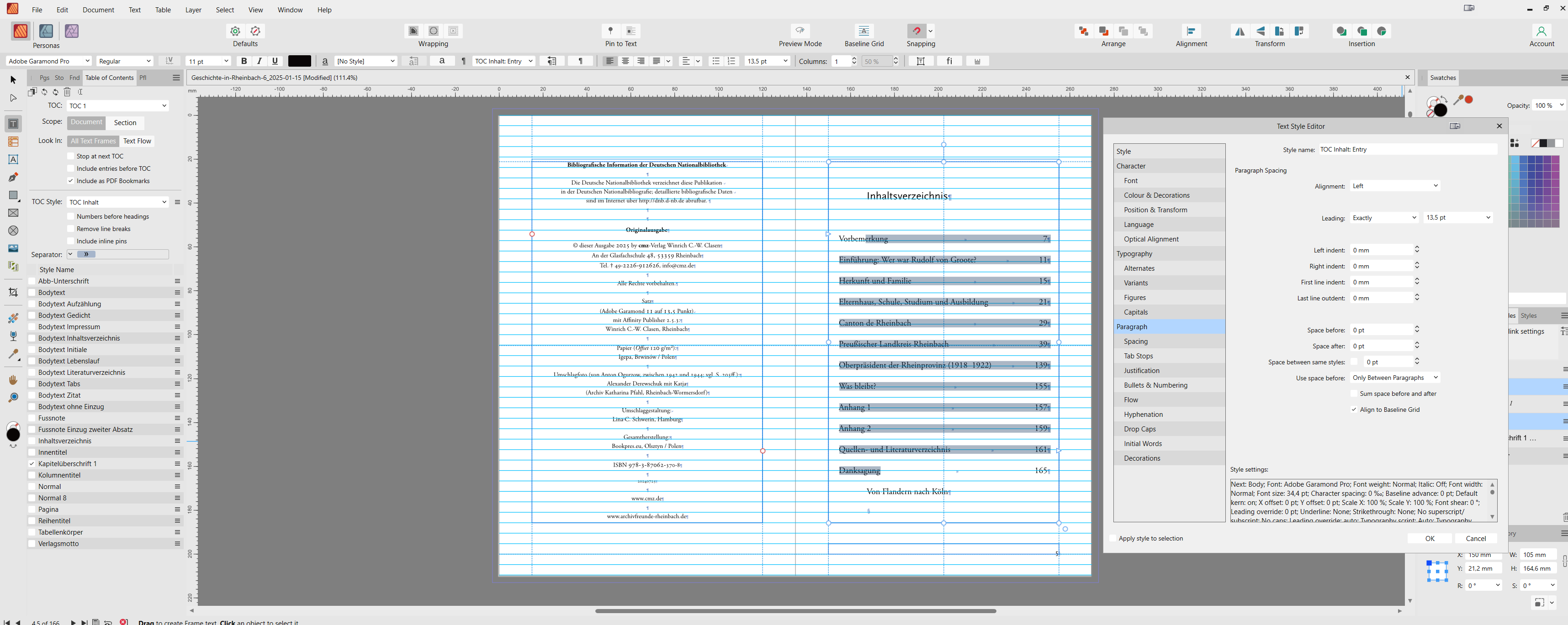Open Alignment dropdown in Style Editor
This screenshot has width=1568, height=625.
click(x=1395, y=186)
